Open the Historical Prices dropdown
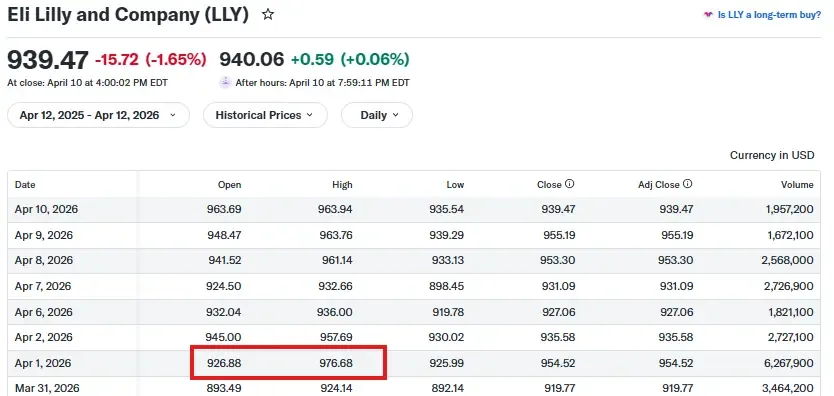The image size is (834, 396). (265, 115)
